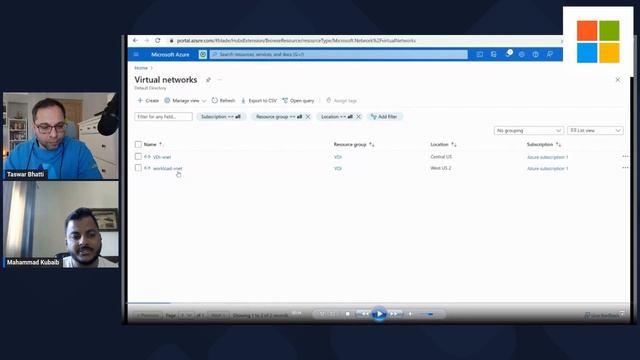The image size is (640, 360).
Task: Open the more options ellipsis for VDI-vnet row
Action: click(x=625, y=156)
